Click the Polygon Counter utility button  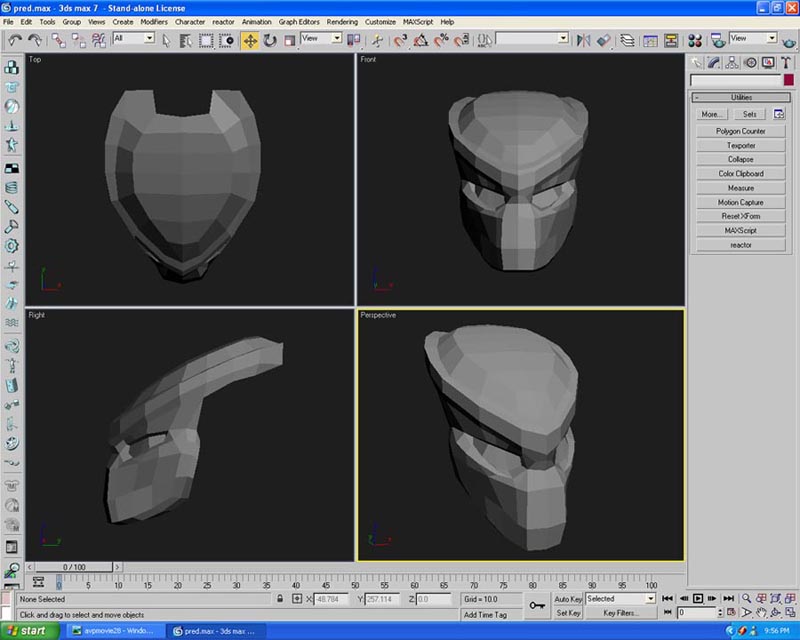click(x=740, y=131)
